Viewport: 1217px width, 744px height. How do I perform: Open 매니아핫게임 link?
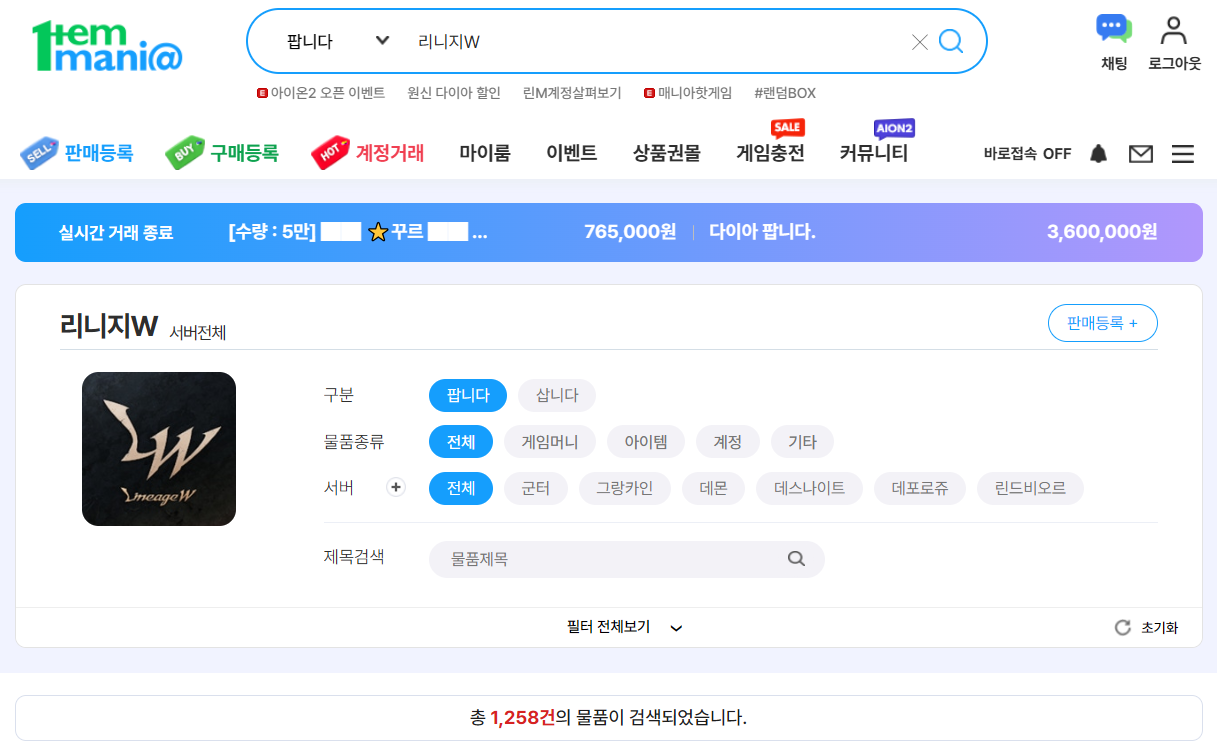(x=688, y=93)
